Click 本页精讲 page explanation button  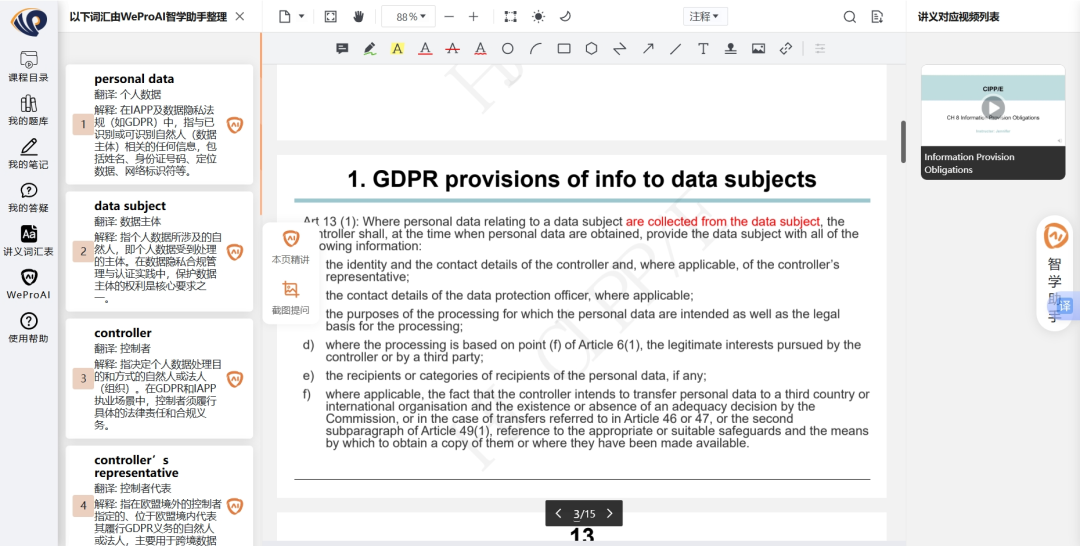tap(291, 247)
